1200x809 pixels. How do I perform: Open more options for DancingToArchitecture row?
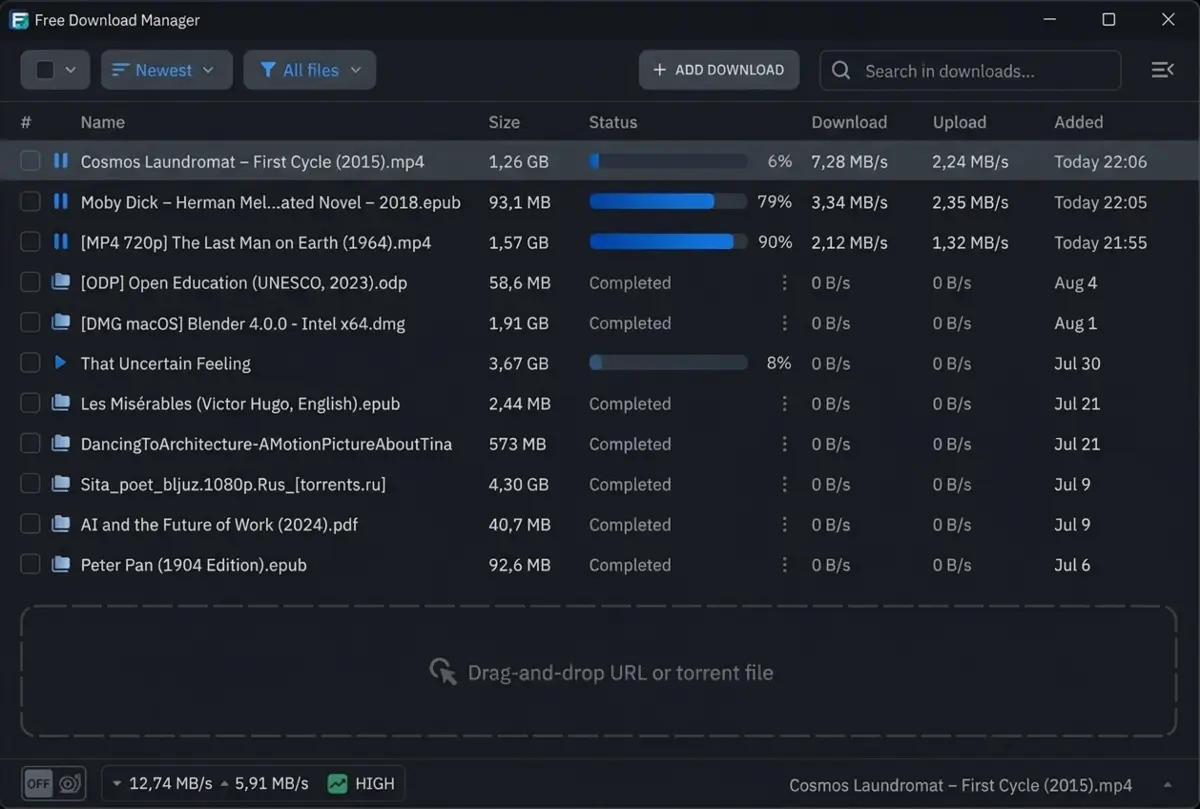[785, 444]
